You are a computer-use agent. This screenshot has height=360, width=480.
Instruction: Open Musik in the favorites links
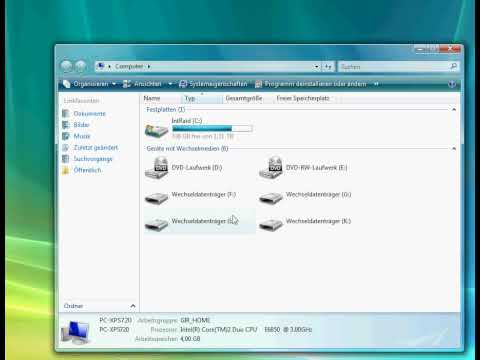[82, 136]
